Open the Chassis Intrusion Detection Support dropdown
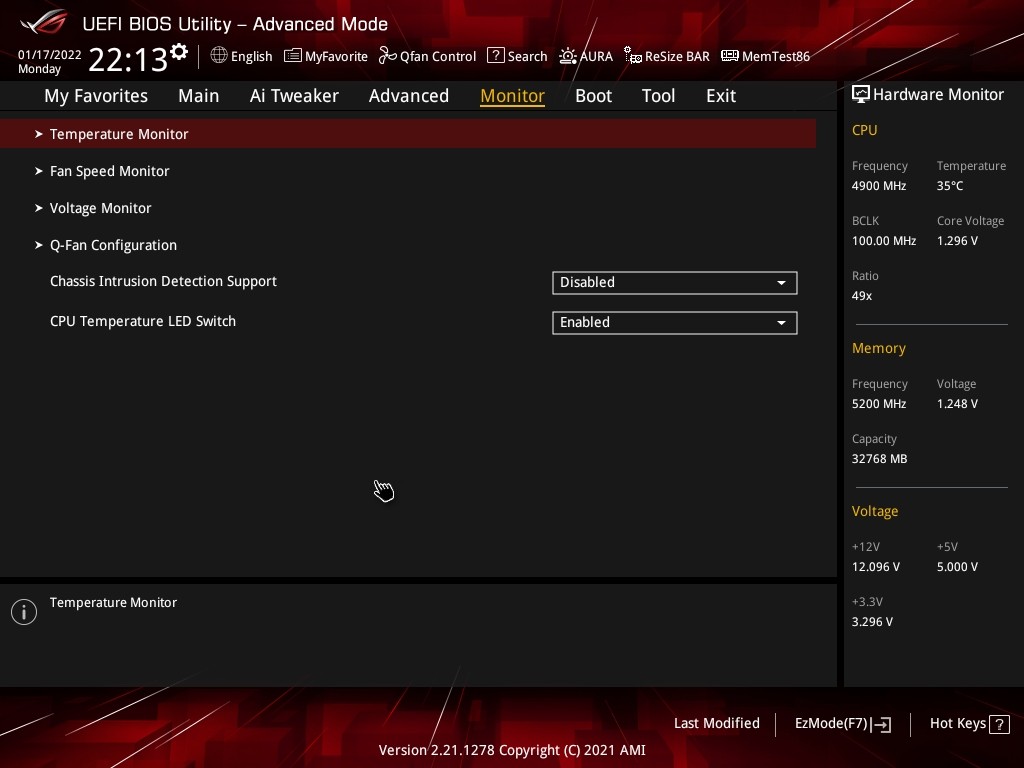 pyautogui.click(x=674, y=283)
